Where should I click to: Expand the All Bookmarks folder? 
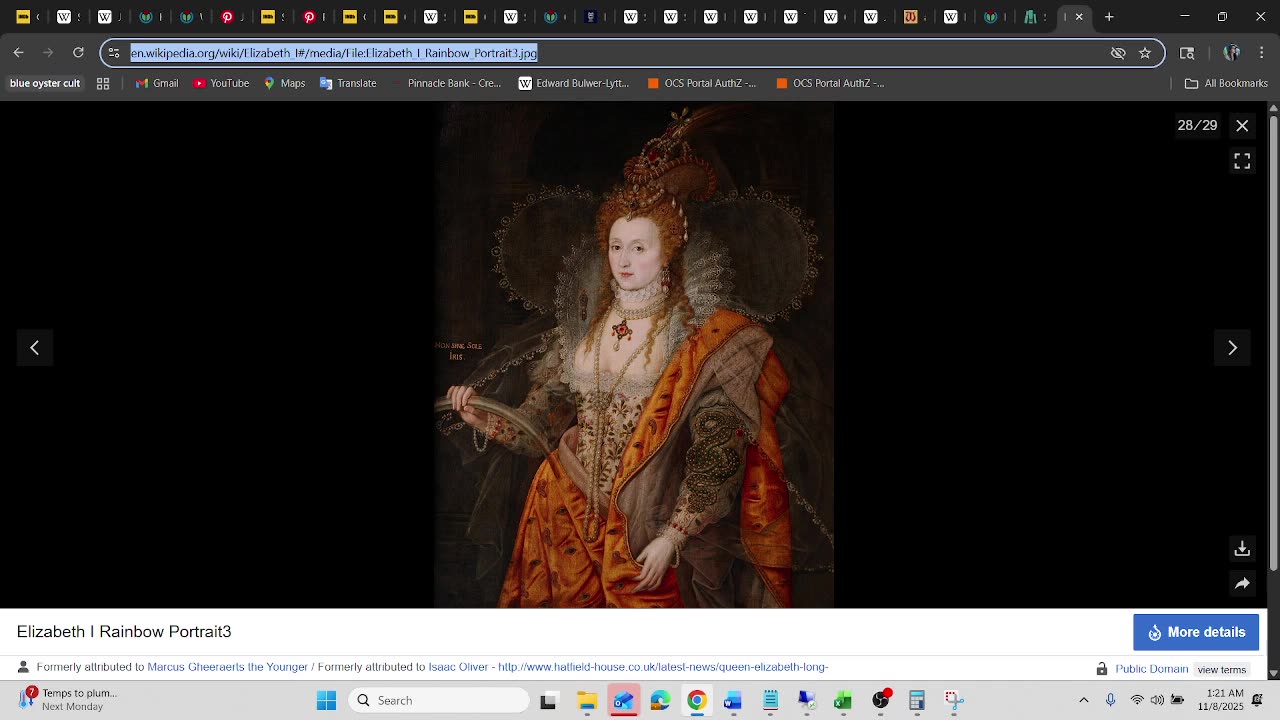(x=1226, y=84)
